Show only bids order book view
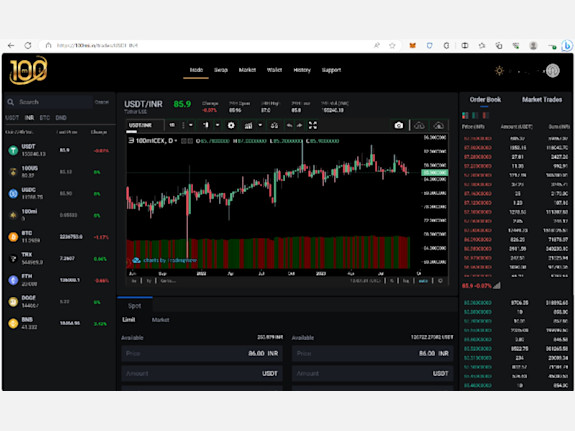This screenshot has width=575, height=431. coord(475,116)
